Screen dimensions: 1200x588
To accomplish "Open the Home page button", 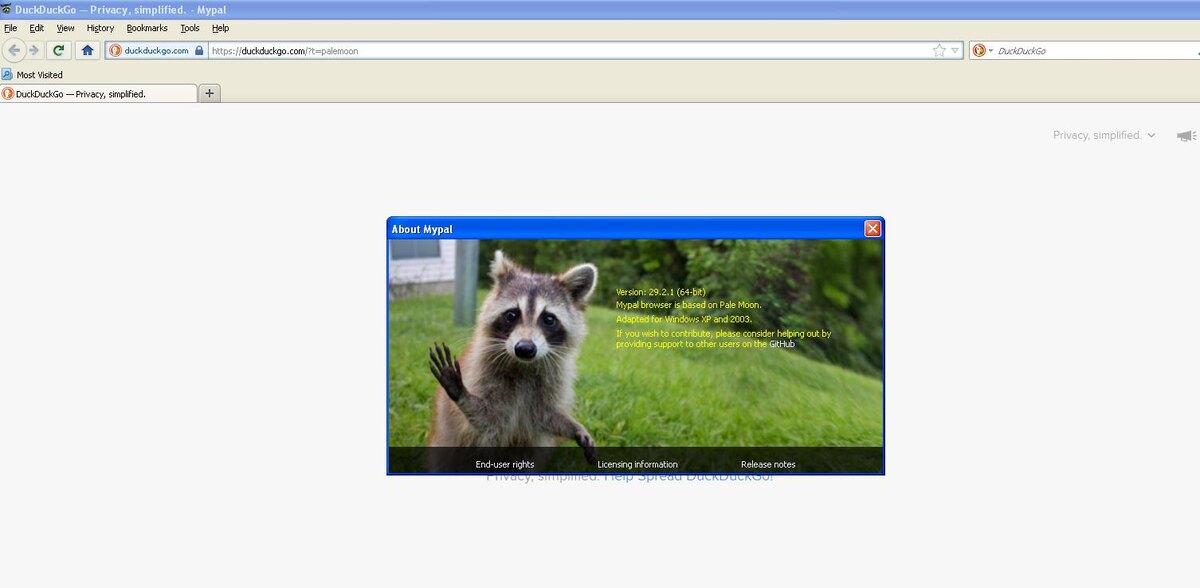I will 88,50.
